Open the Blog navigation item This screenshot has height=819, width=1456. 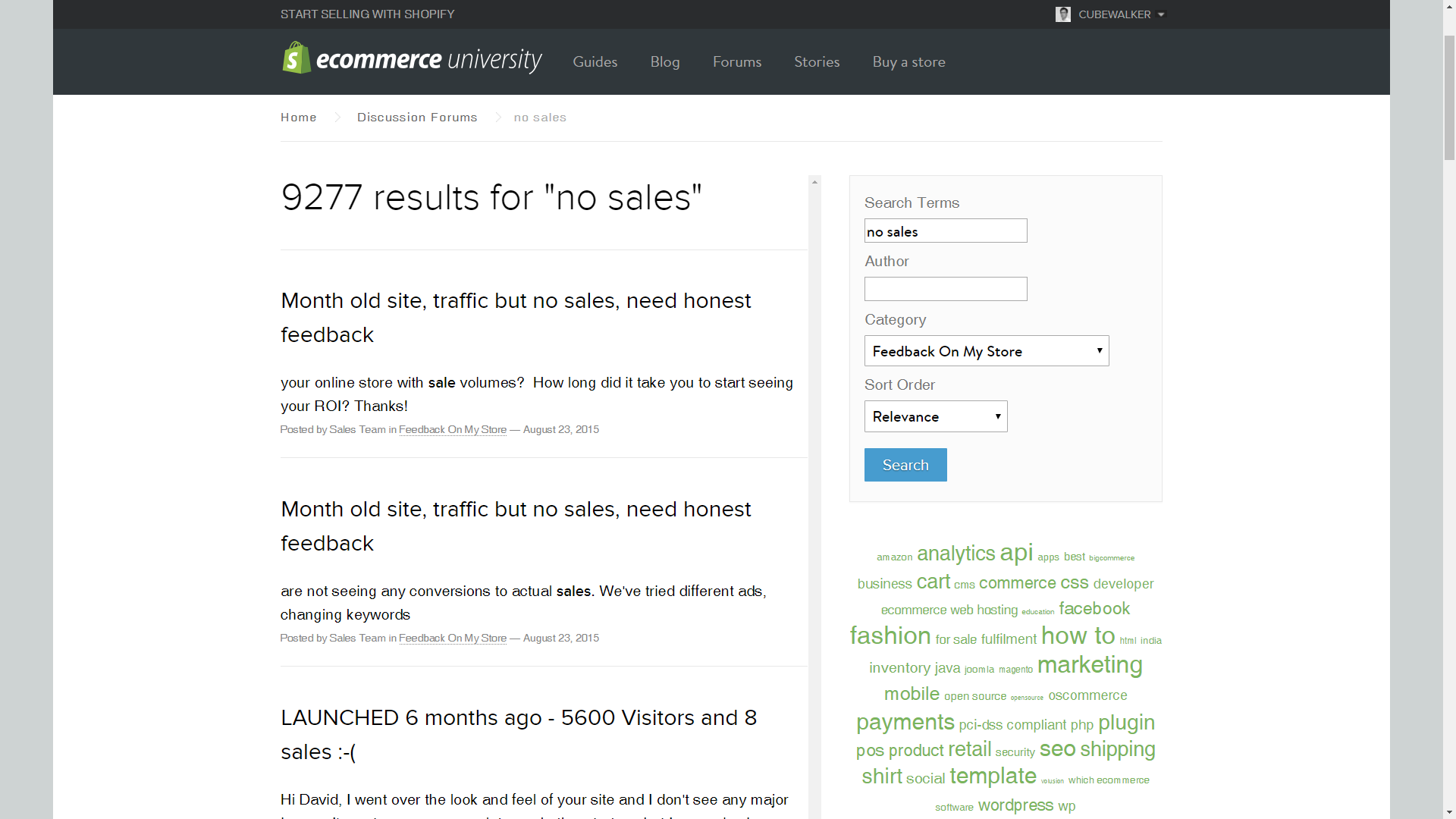664,62
